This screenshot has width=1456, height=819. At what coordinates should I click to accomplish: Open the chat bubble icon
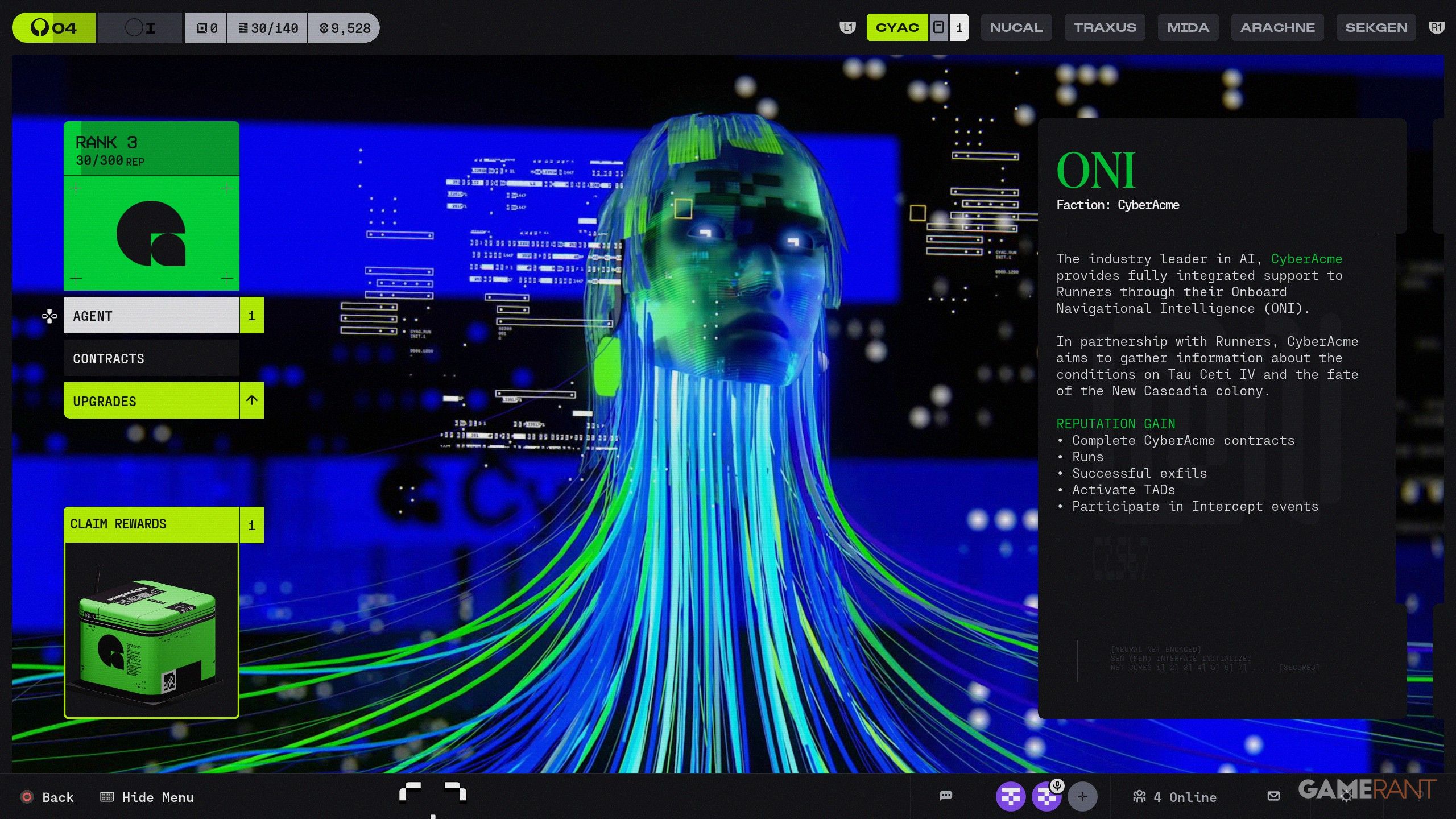[x=946, y=796]
